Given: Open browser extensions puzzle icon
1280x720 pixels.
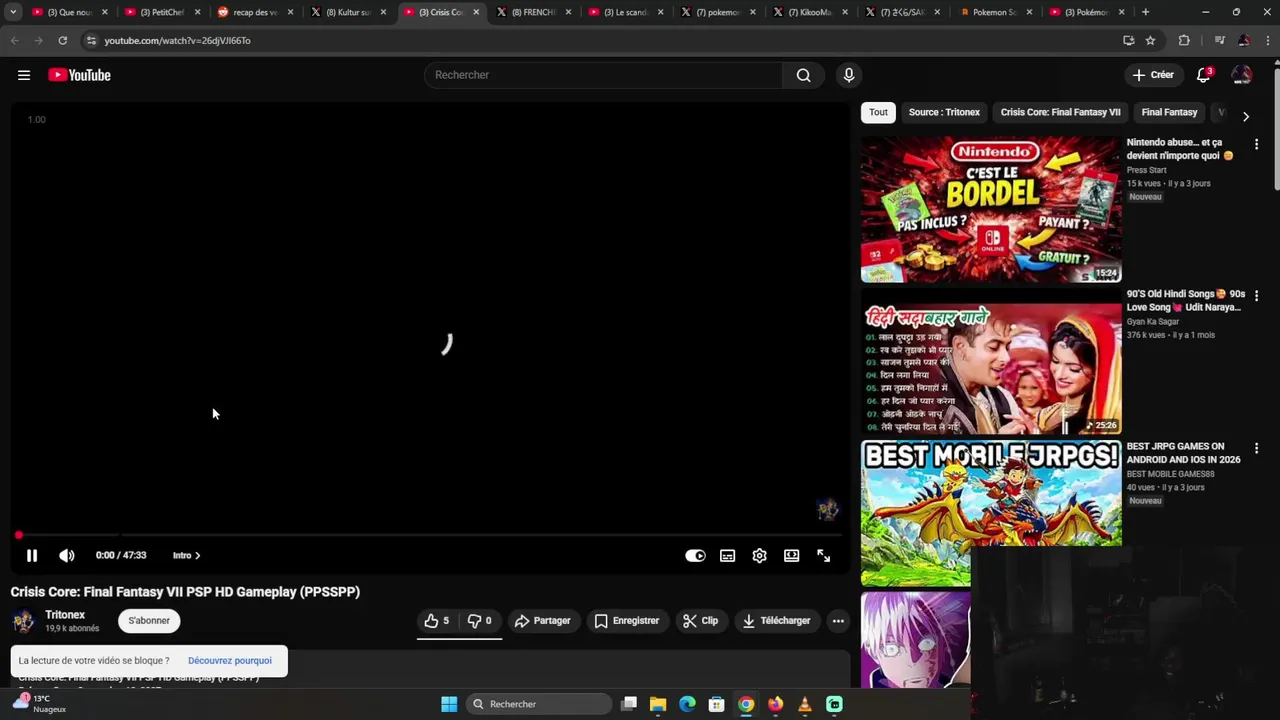Looking at the screenshot, I should (x=1184, y=41).
